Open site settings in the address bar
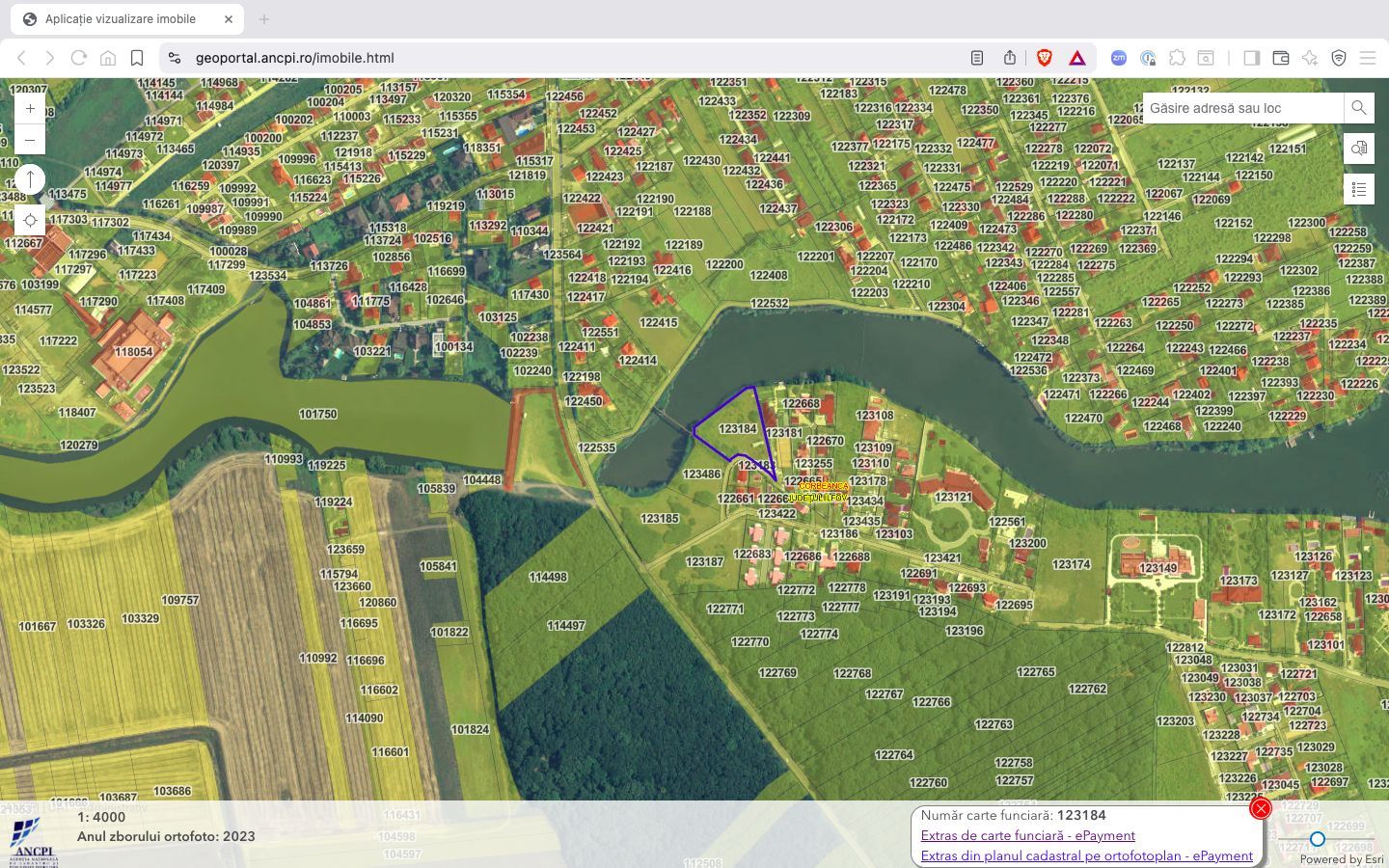The width and height of the screenshot is (1389, 868). tap(175, 58)
